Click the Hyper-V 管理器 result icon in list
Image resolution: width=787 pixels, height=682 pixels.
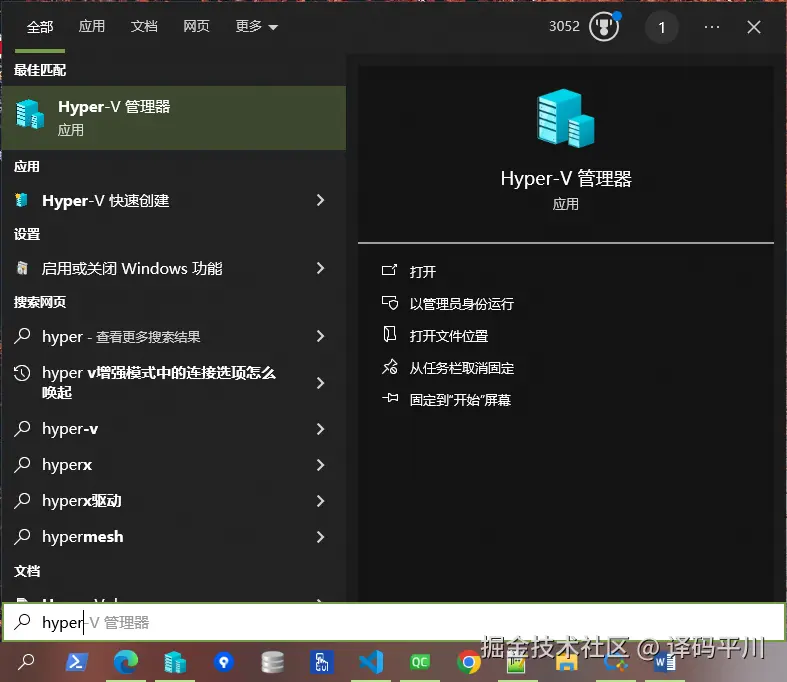point(30,114)
